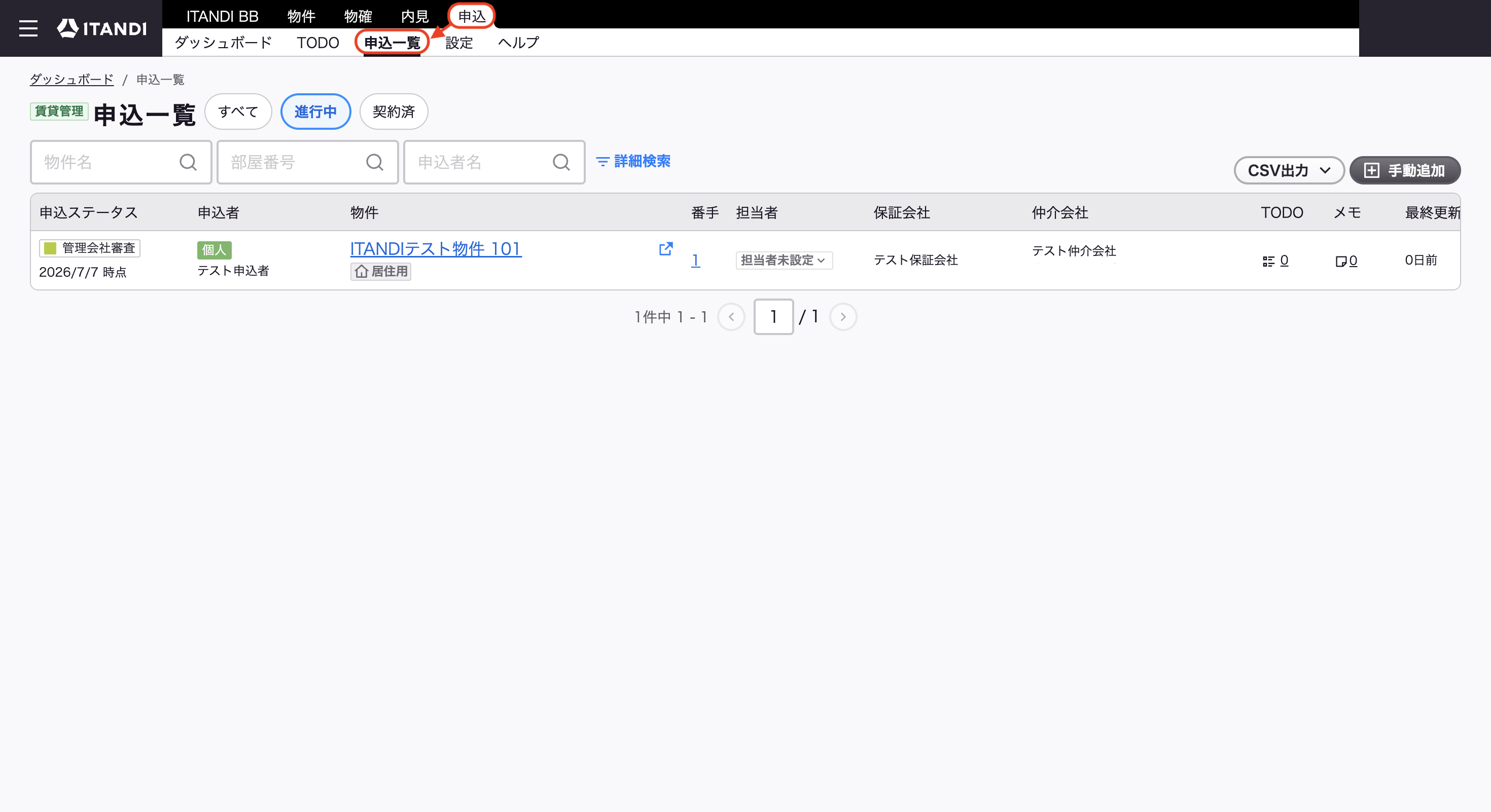This screenshot has width=1491, height=812.
Task: Select the 進行中 filter
Action: click(315, 112)
